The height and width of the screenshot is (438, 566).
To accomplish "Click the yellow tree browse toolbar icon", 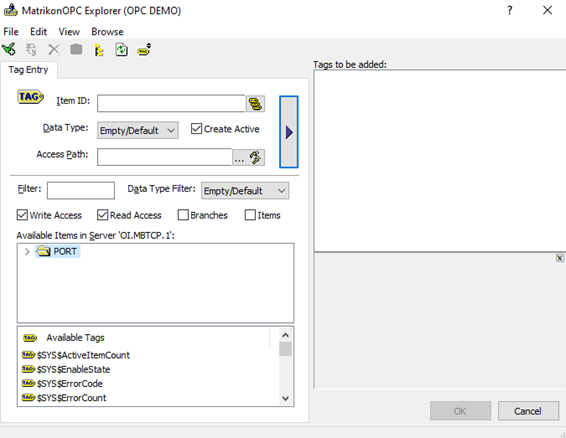I will pos(99,50).
